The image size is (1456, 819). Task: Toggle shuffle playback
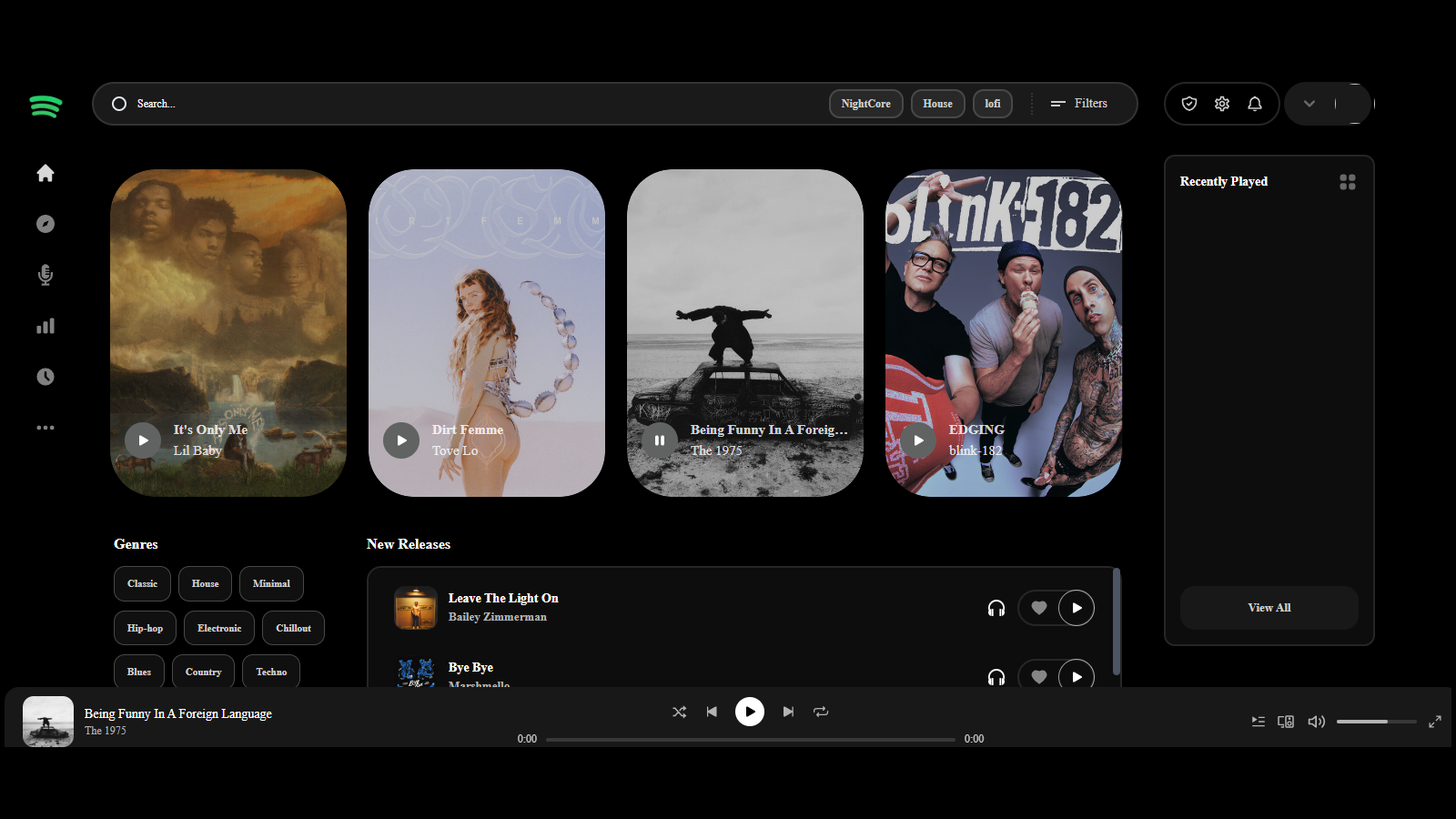point(679,712)
